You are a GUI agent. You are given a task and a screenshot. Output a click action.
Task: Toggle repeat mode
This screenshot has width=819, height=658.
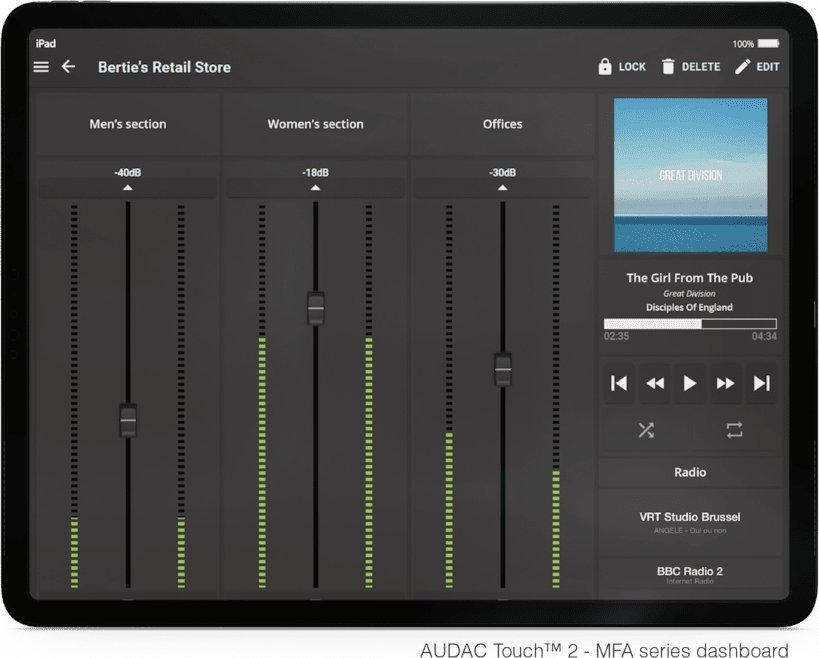[735, 430]
